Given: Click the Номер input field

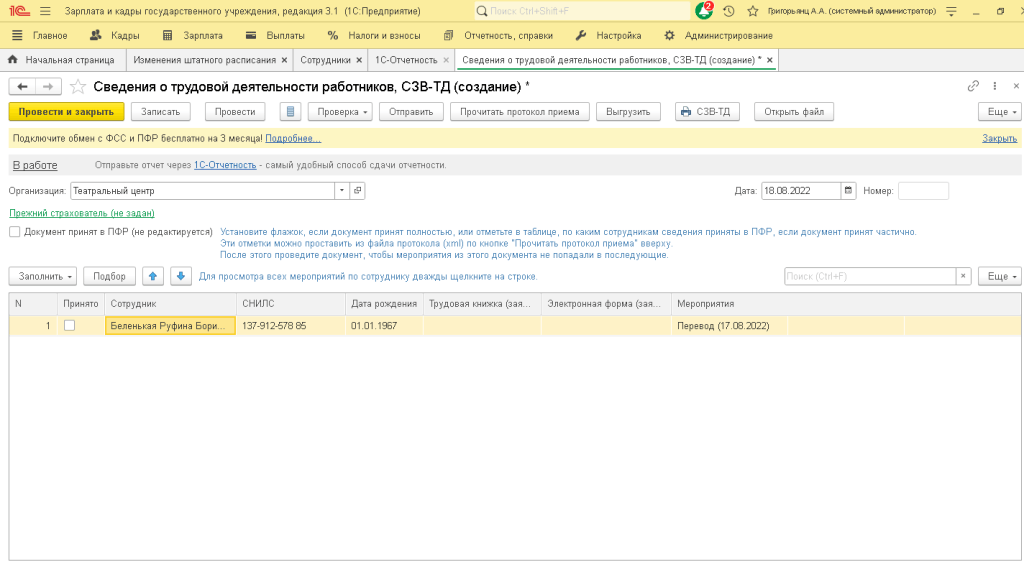Looking at the screenshot, I should tap(922, 190).
